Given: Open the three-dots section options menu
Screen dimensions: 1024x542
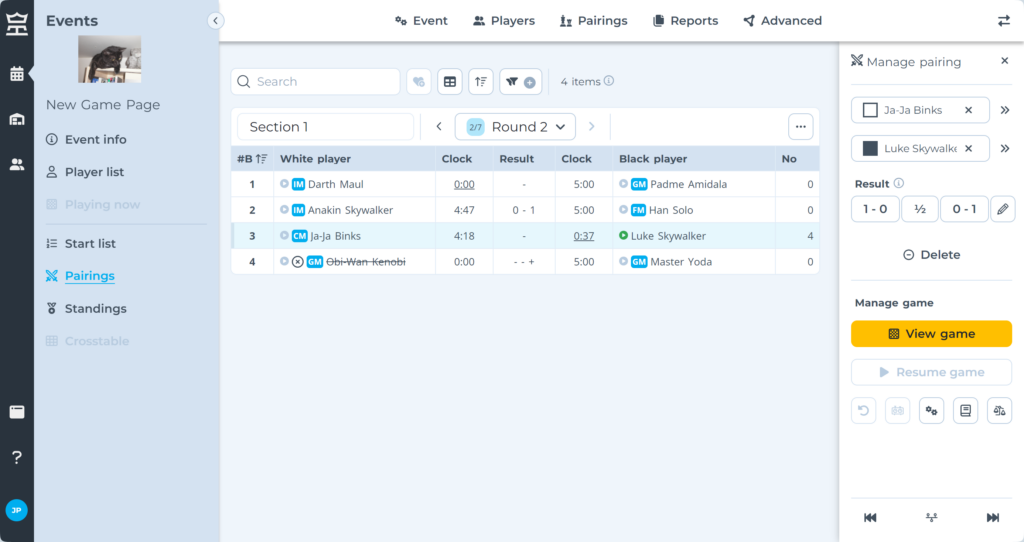Looking at the screenshot, I should point(801,127).
